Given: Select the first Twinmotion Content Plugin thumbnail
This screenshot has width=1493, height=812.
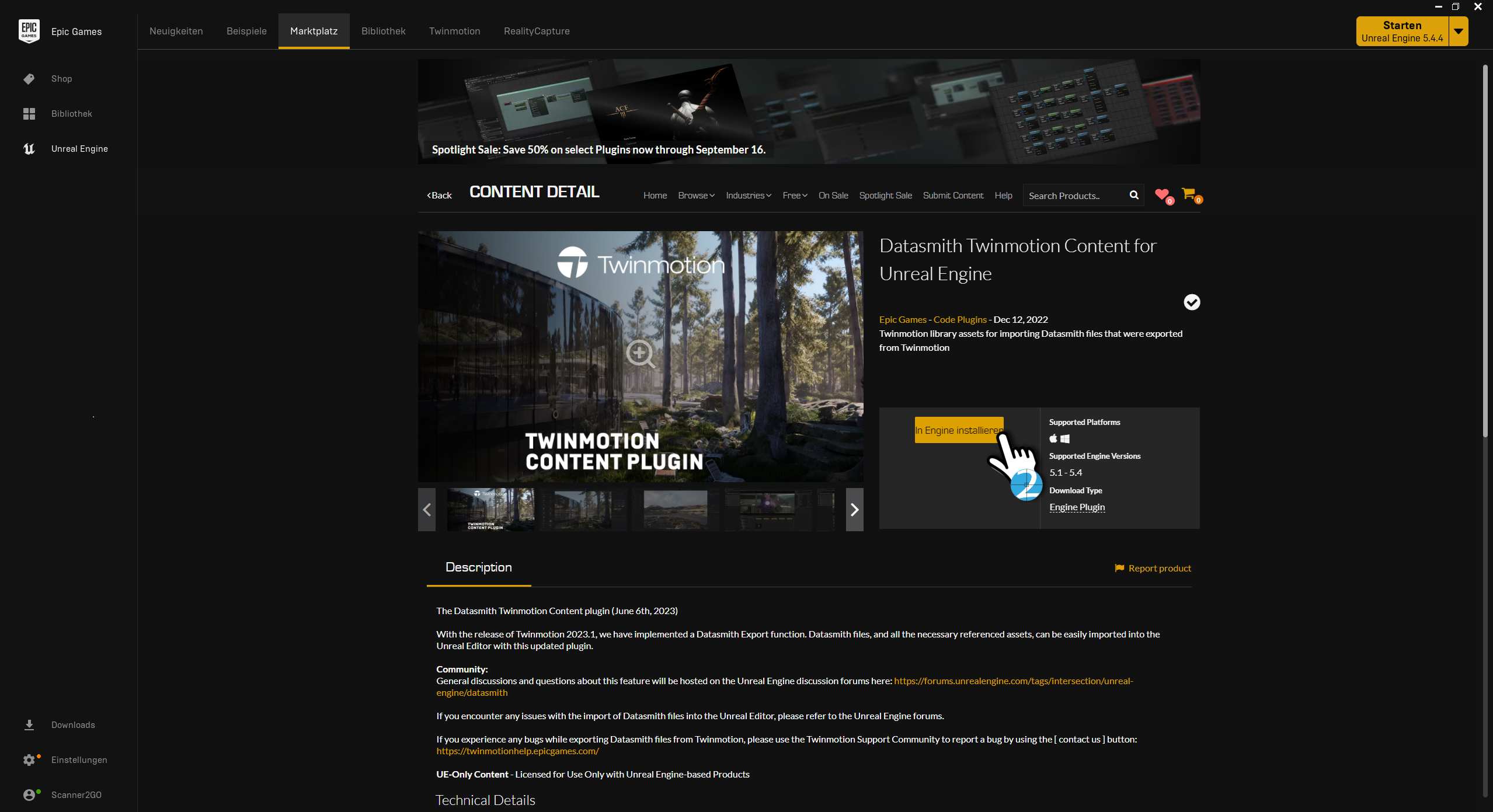Looking at the screenshot, I should click(x=490, y=510).
